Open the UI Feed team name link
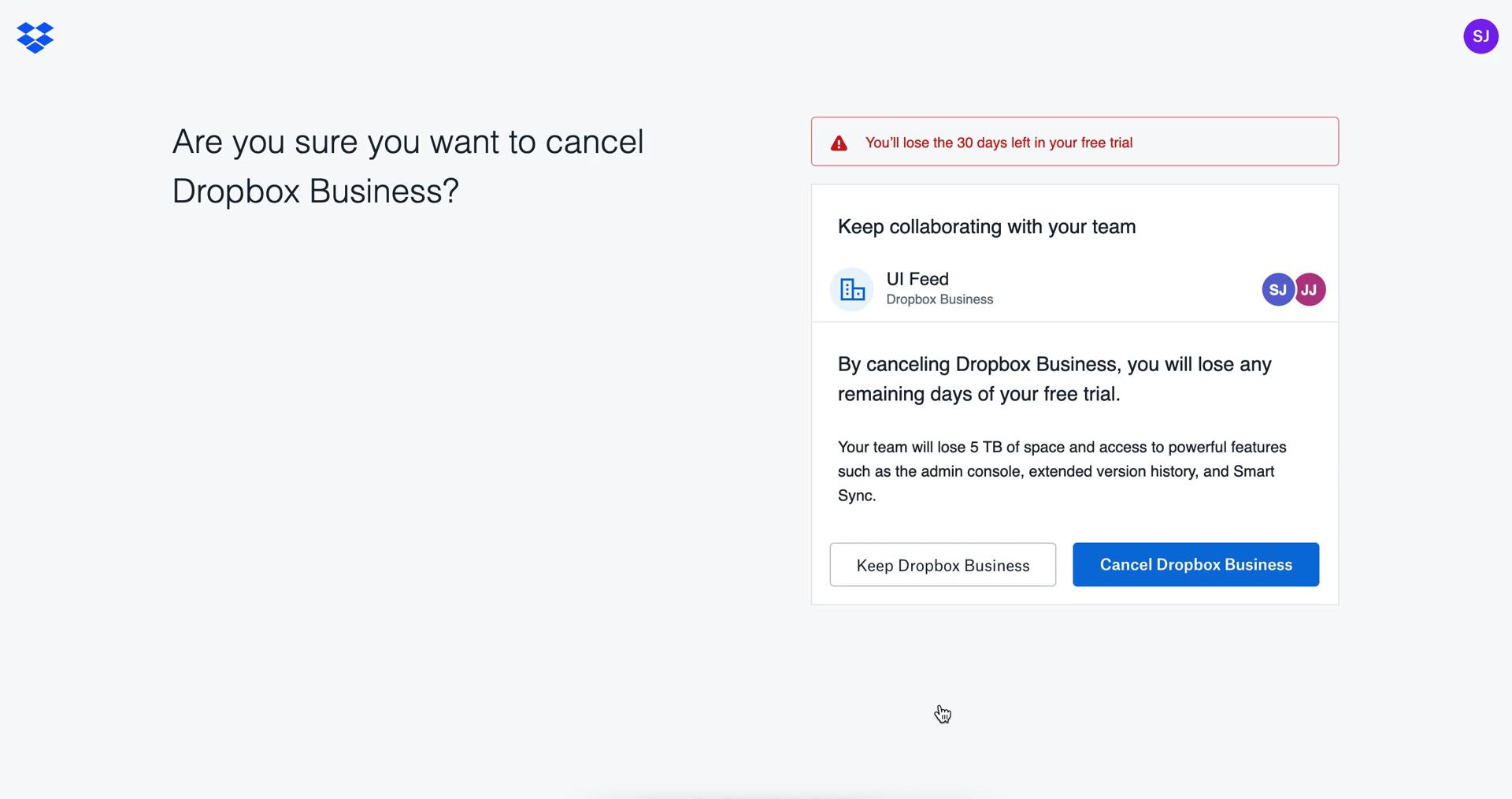 [917, 278]
